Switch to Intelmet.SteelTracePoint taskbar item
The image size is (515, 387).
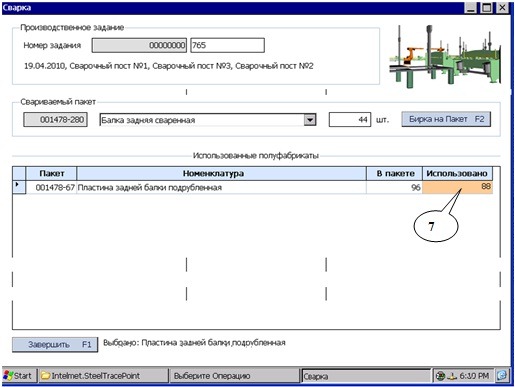tap(104, 376)
